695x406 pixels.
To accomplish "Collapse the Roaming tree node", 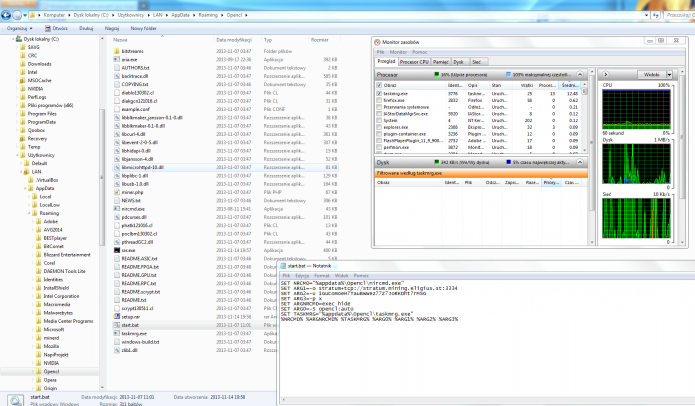I will click(29, 213).
